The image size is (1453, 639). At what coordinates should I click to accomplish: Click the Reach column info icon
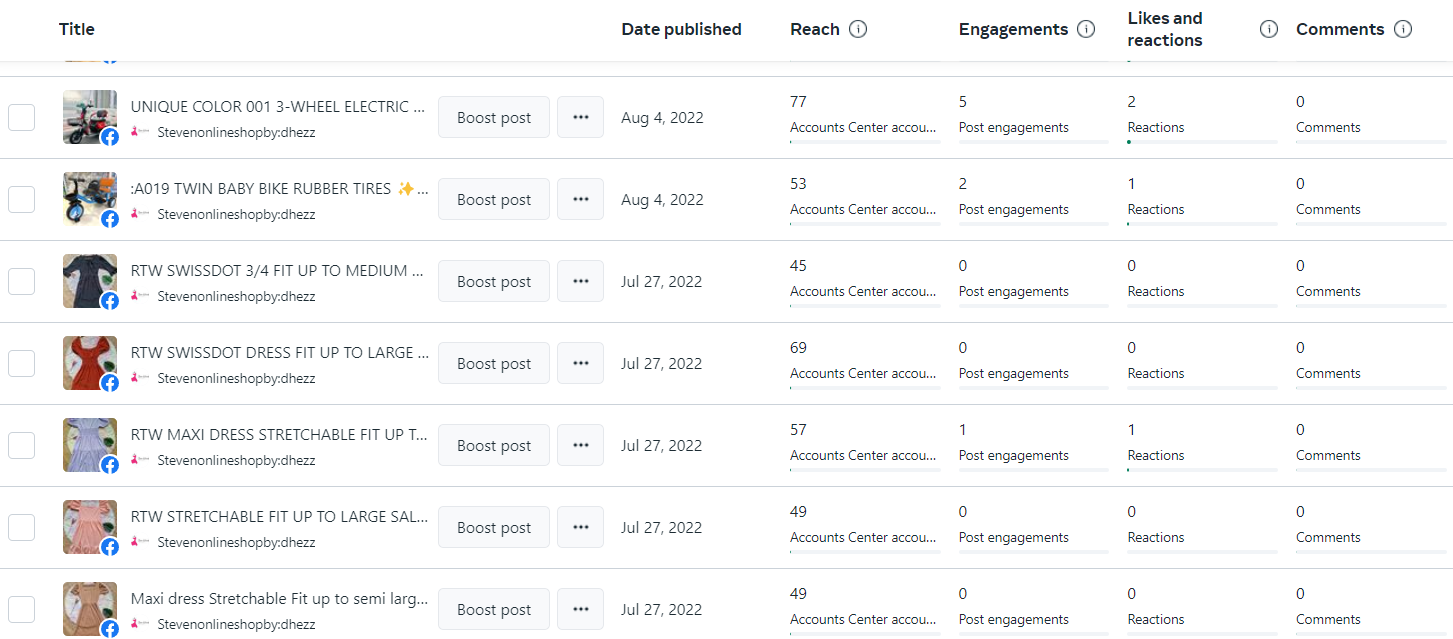[x=857, y=29]
